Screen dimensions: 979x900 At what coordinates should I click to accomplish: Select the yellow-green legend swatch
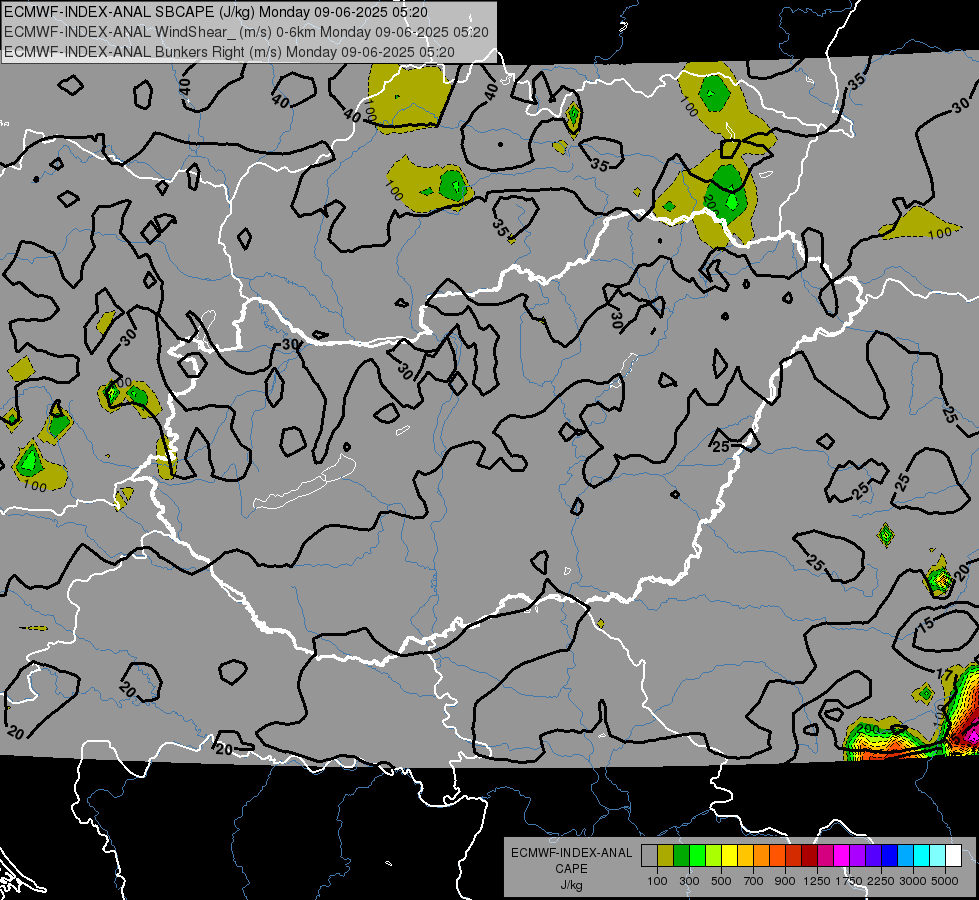pyautogui.click(x=713, y=856)
